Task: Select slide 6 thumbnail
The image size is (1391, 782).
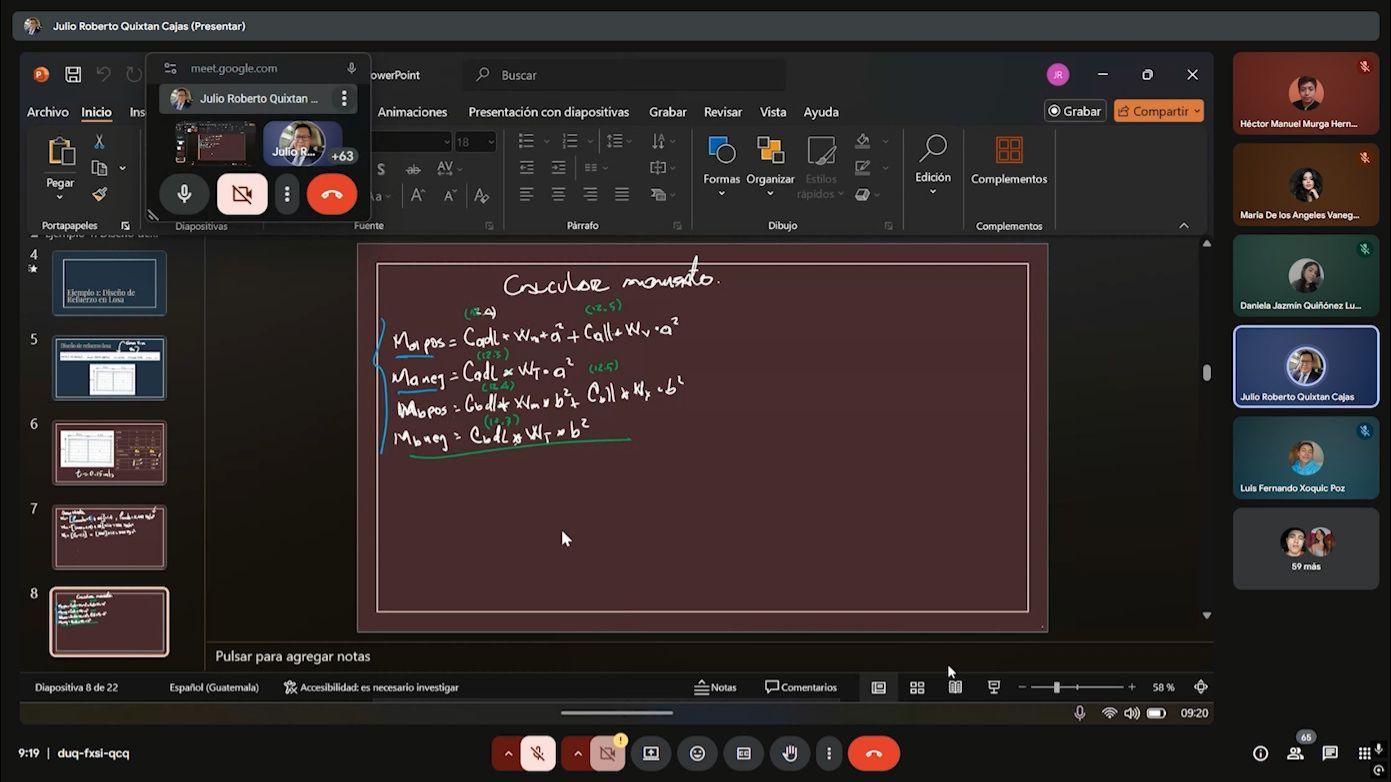Action: (x=109, y=453)
